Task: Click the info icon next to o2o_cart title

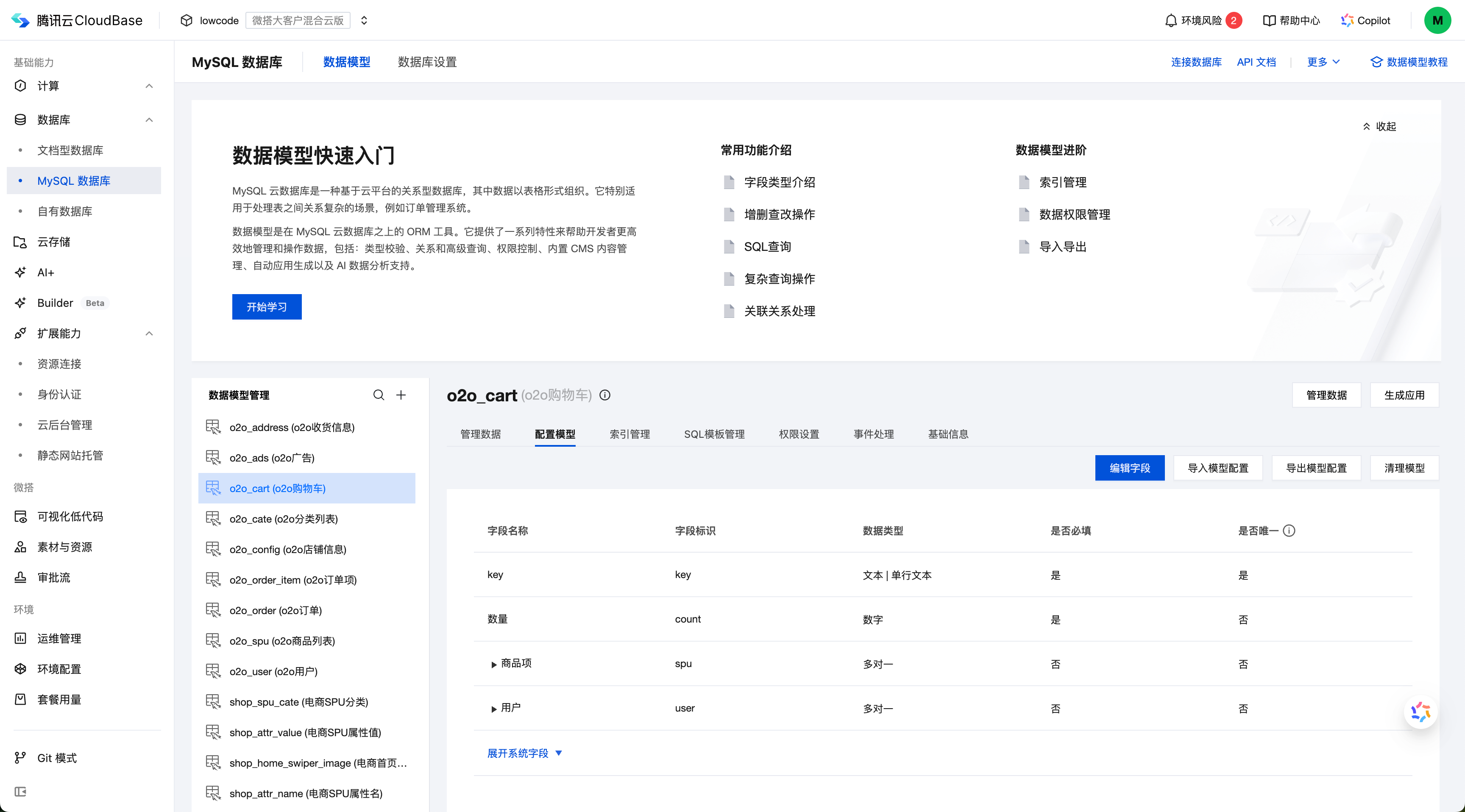Action: tap(604, 395)
